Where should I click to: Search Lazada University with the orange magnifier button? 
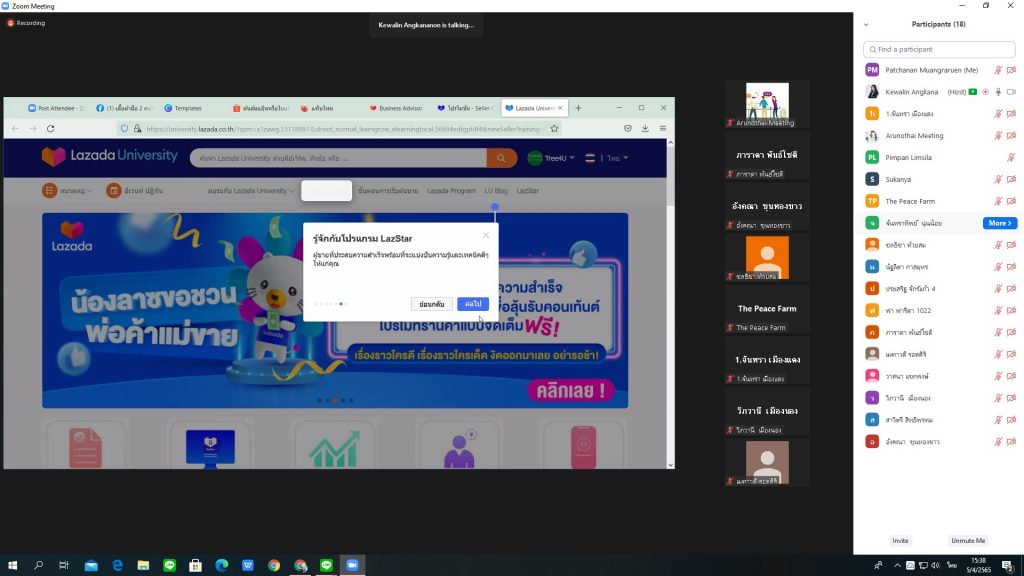click(x=501, y=158)
